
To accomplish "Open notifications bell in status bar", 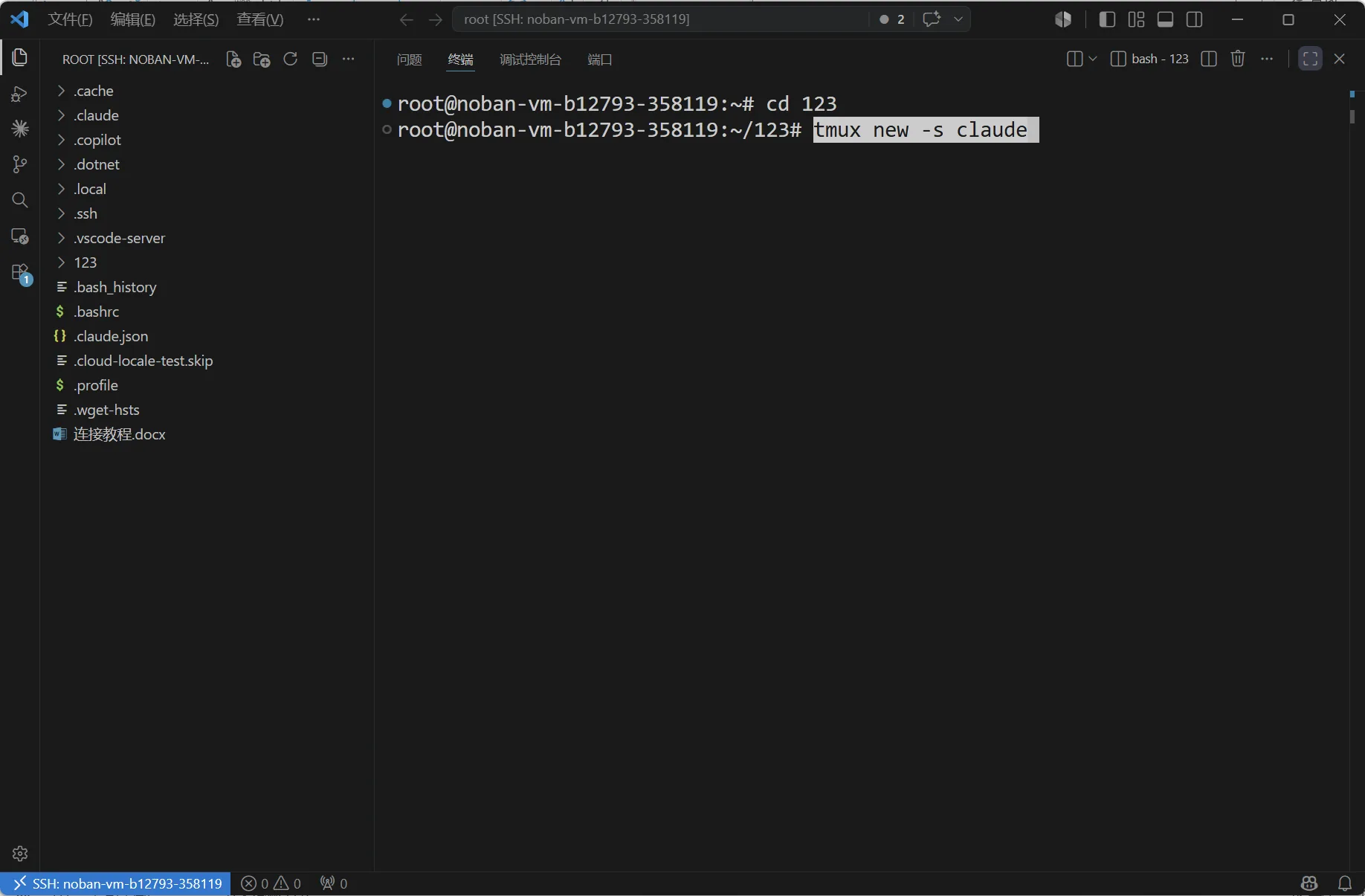I will pyautogui.click(x=1345, y=883).
